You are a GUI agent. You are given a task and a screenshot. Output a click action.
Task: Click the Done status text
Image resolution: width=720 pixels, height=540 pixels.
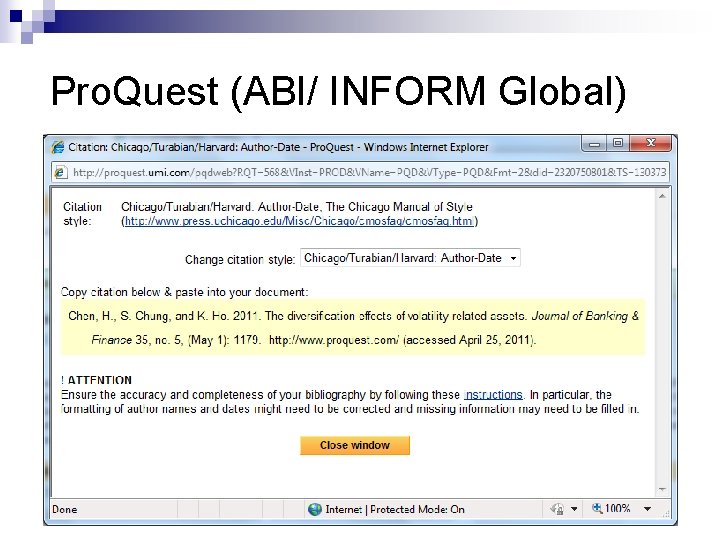click(65, 509)
